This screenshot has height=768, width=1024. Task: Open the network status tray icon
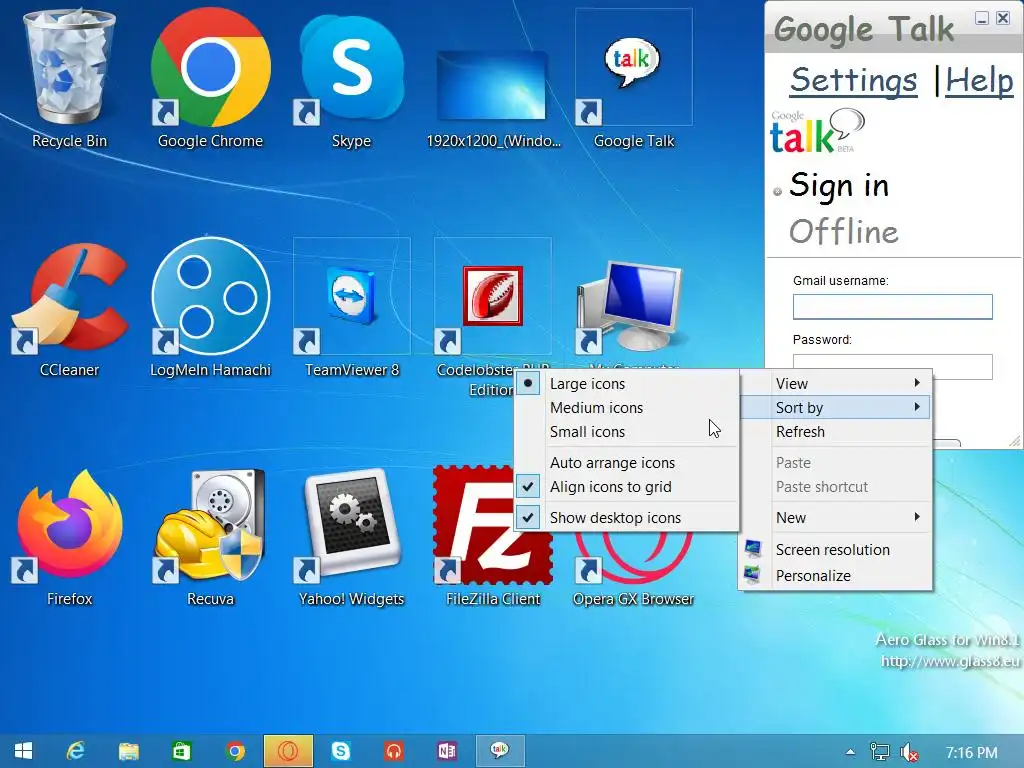(880, 752)
